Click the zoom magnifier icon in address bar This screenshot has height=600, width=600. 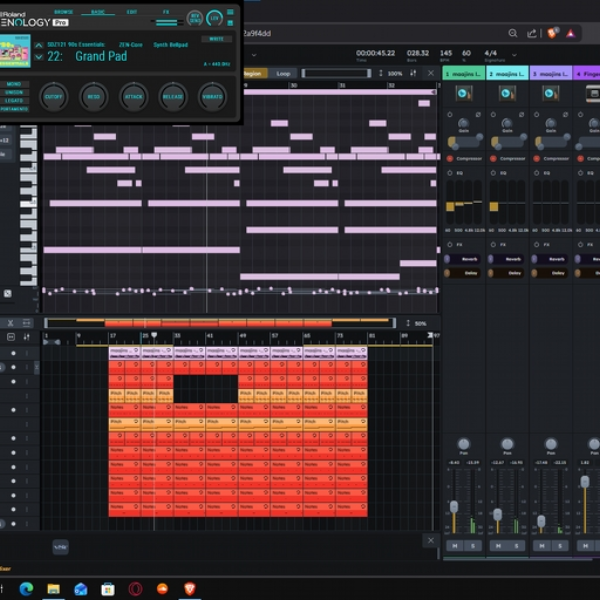click(513, 33)
